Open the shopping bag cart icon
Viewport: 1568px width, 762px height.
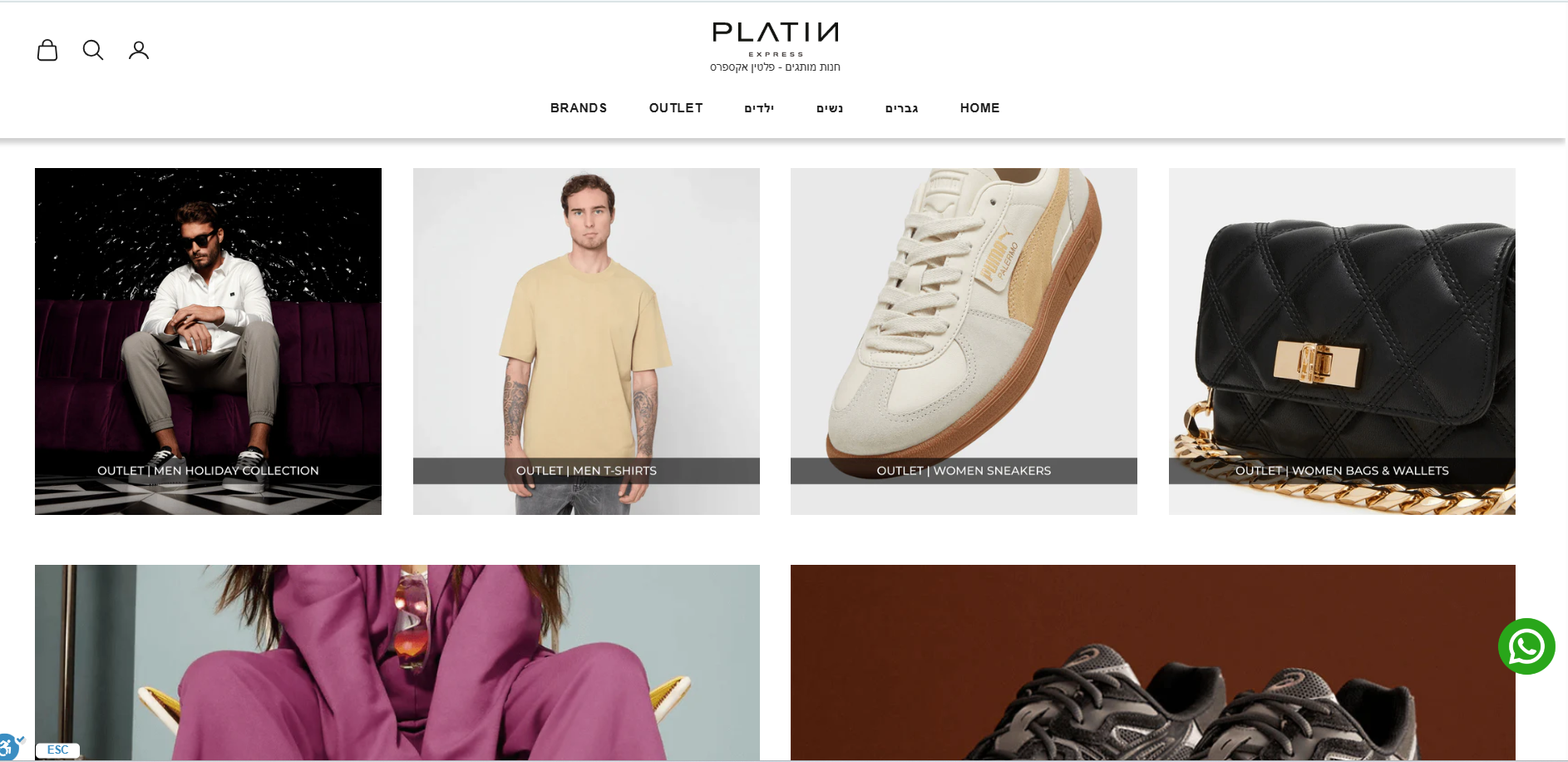[x=47, y=50]
